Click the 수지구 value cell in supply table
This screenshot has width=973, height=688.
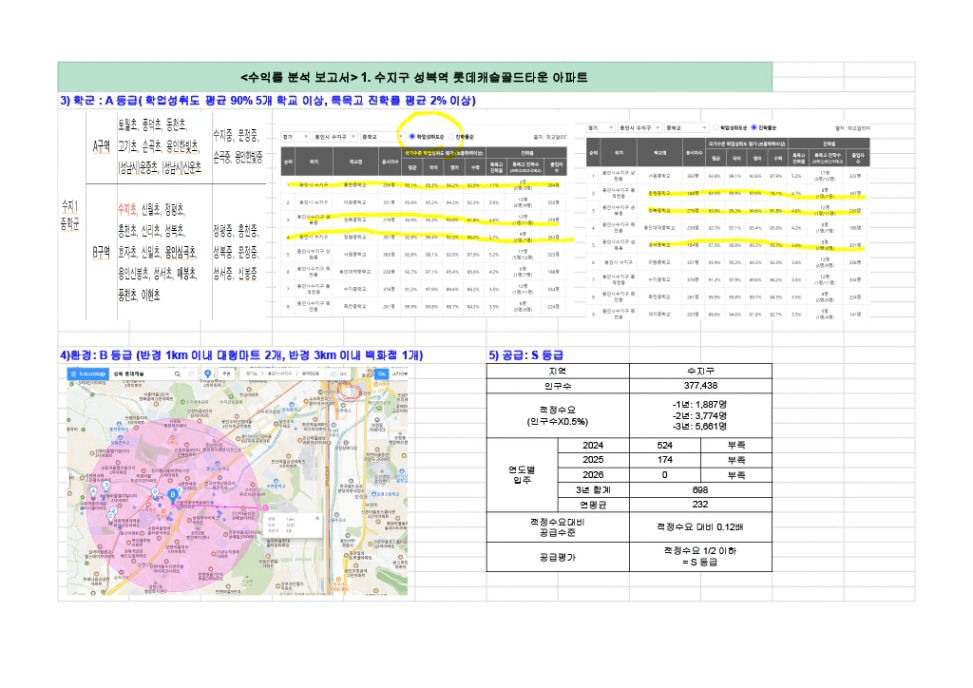[701, 371]
